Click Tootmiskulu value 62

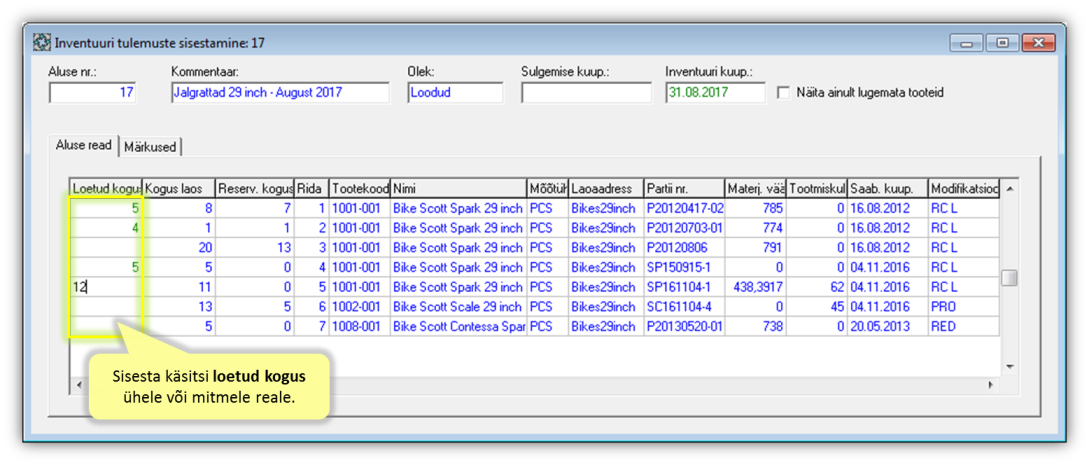pos(817,286)
